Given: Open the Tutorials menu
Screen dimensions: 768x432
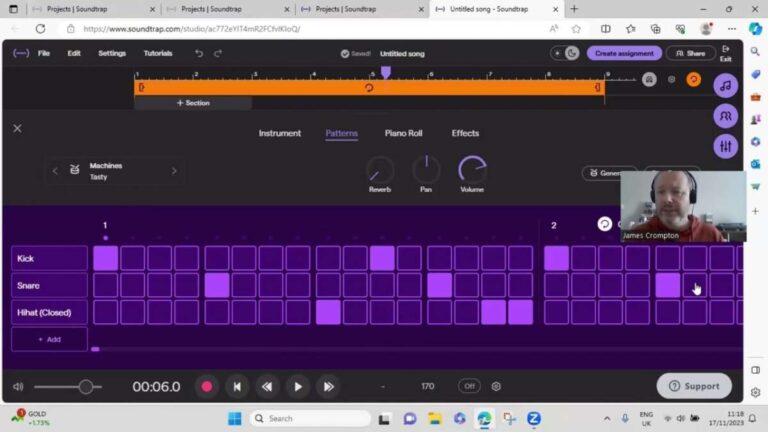Looking at the screenshot, I should 158,53.
